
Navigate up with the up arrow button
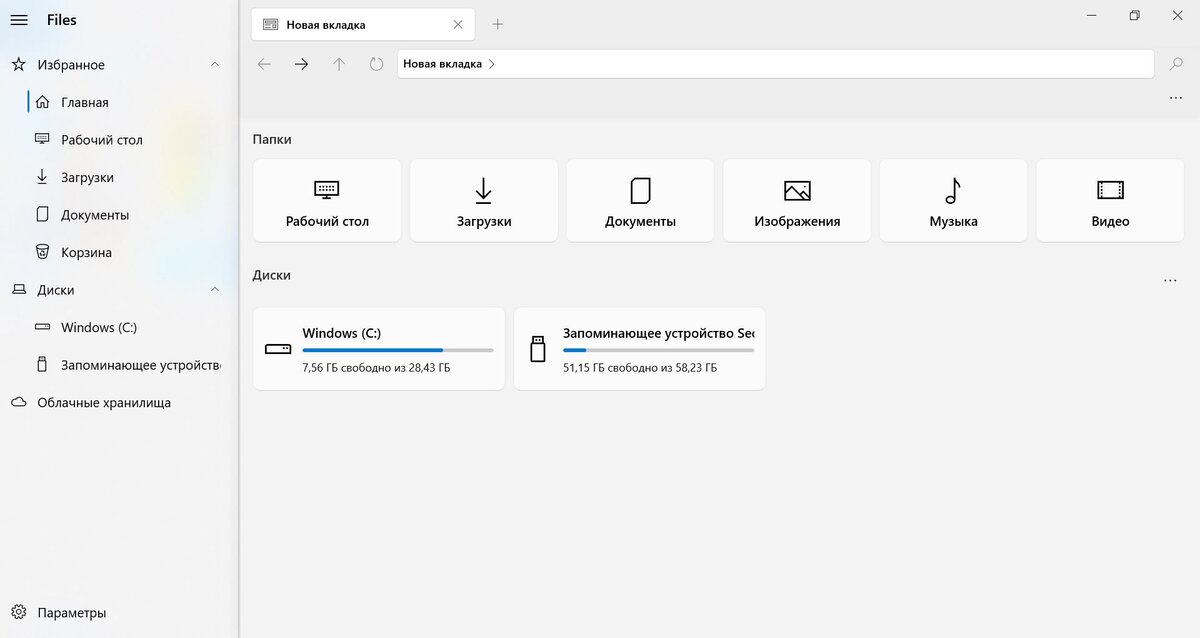(x=339, y=64)
